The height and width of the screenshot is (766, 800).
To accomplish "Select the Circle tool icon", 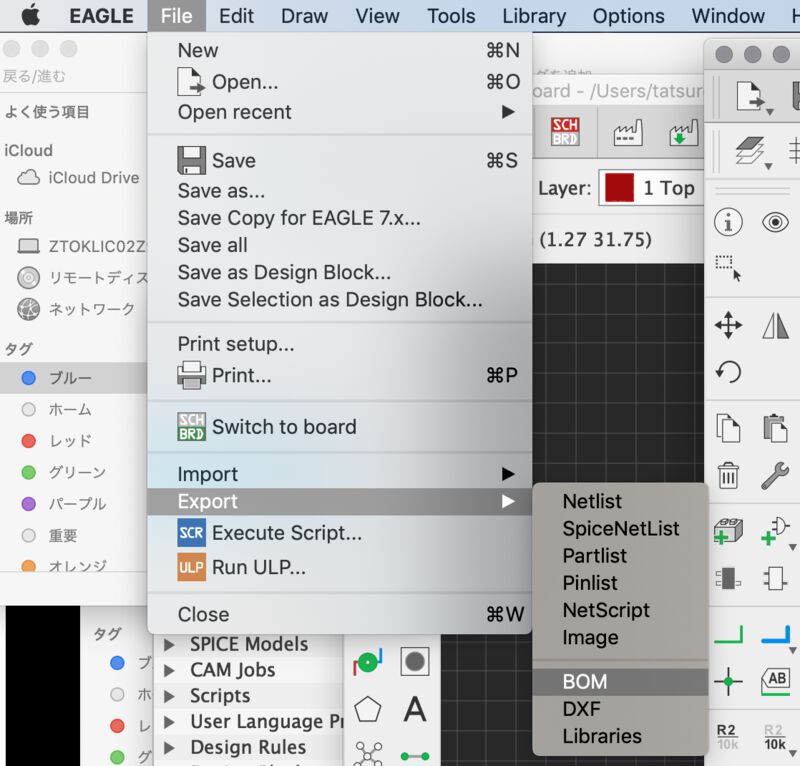I will (414, 661).
